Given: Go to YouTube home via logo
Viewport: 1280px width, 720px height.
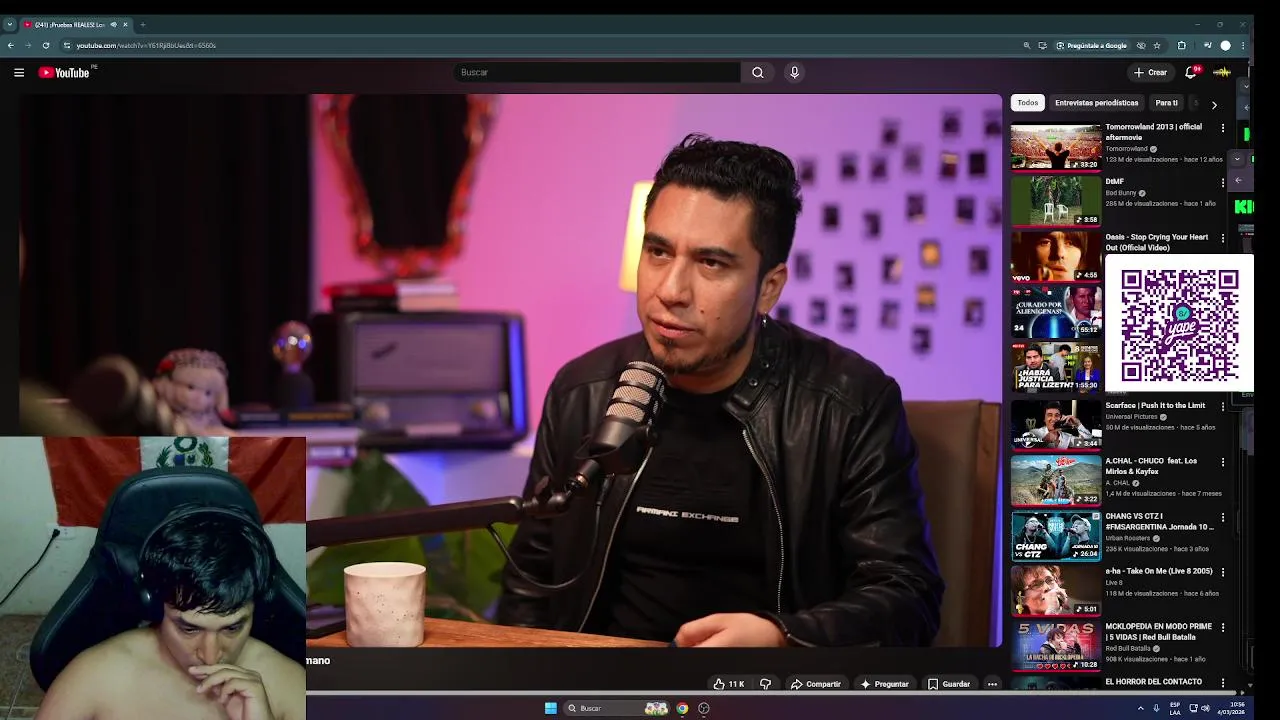Looking at the screenshot, I should click(66, 72).
